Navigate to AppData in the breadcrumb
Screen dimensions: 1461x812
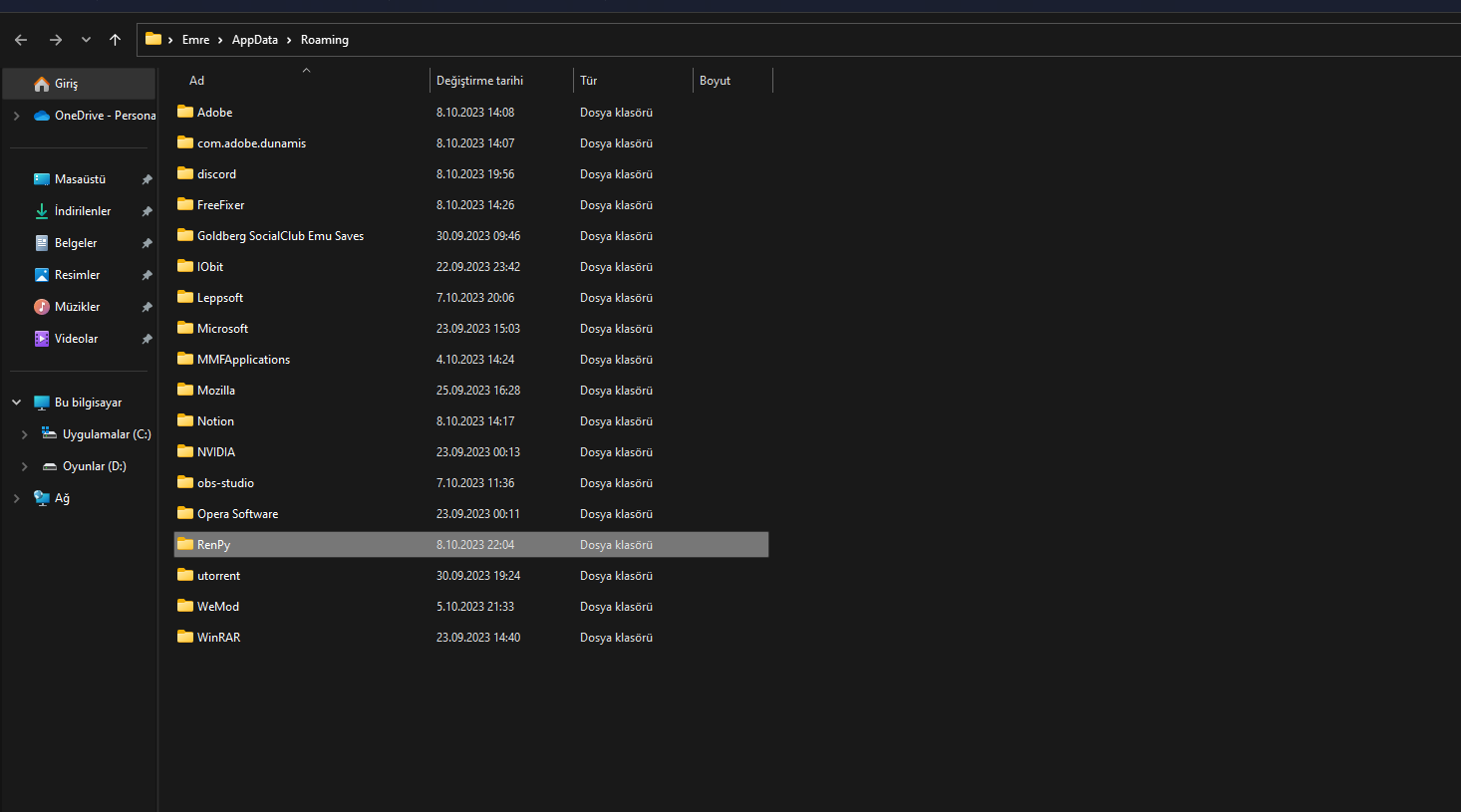[x=255, y=40]
